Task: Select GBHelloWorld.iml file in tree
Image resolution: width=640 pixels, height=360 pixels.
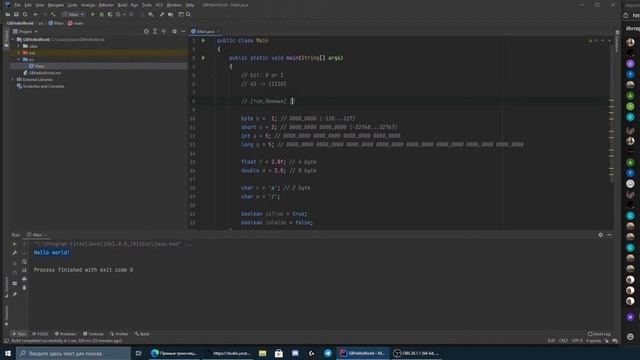Action: [x=42, y=73]
